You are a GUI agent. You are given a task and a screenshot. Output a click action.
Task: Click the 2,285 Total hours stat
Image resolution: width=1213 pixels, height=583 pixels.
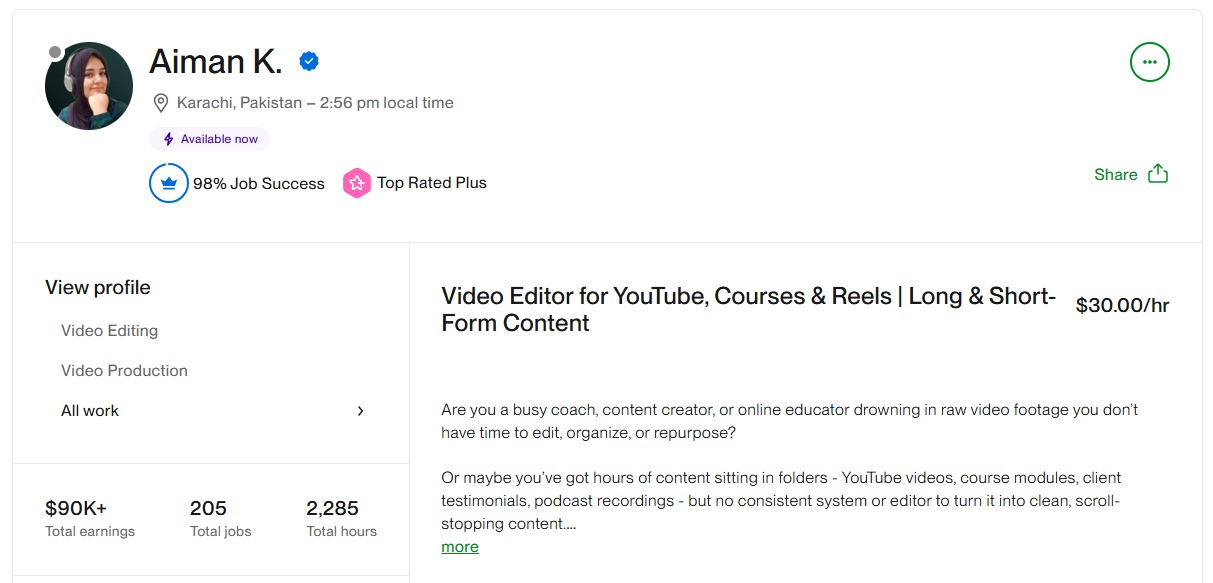coord(342,518)
